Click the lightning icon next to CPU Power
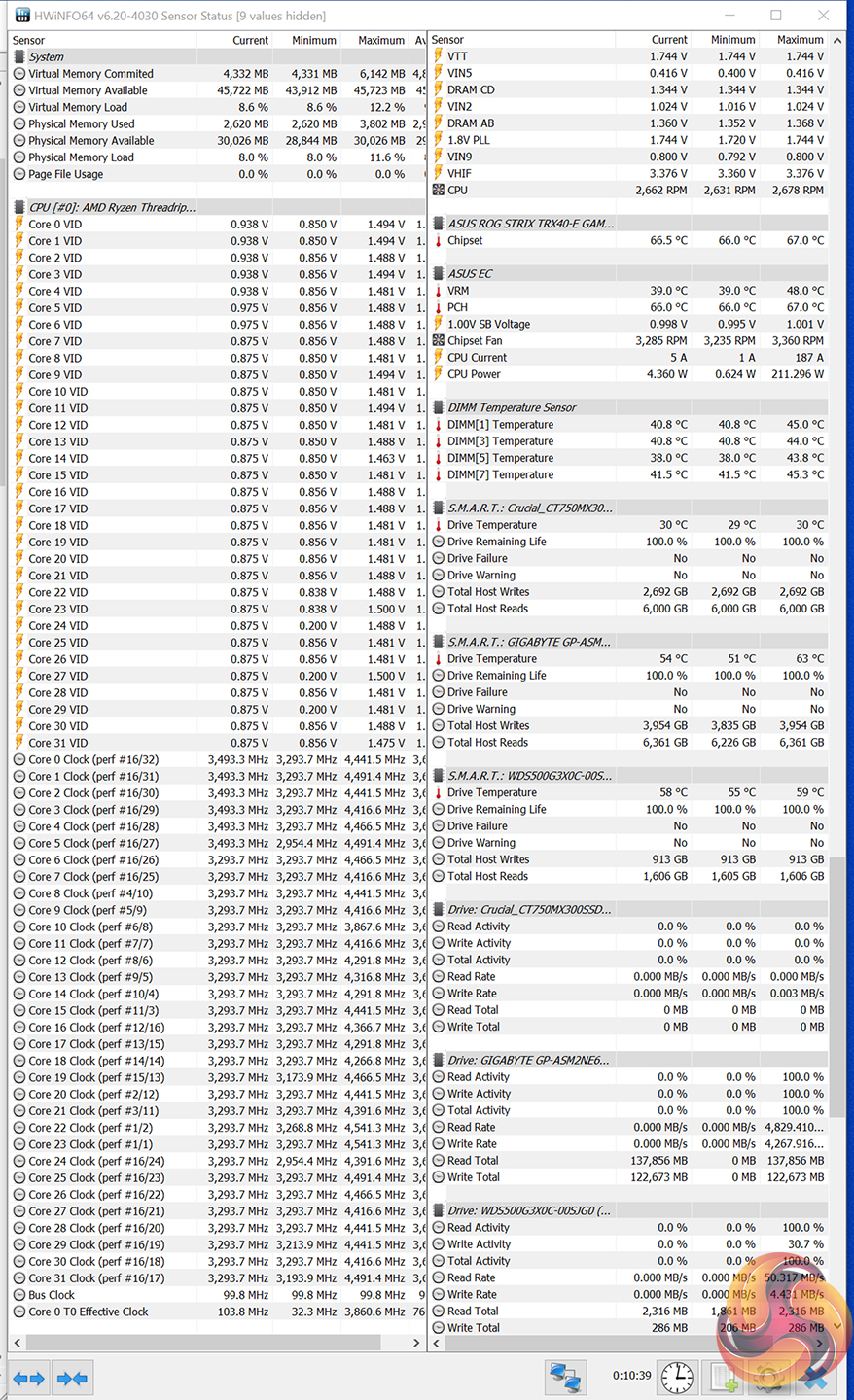 pyautogui.click(x=439, y=374)
